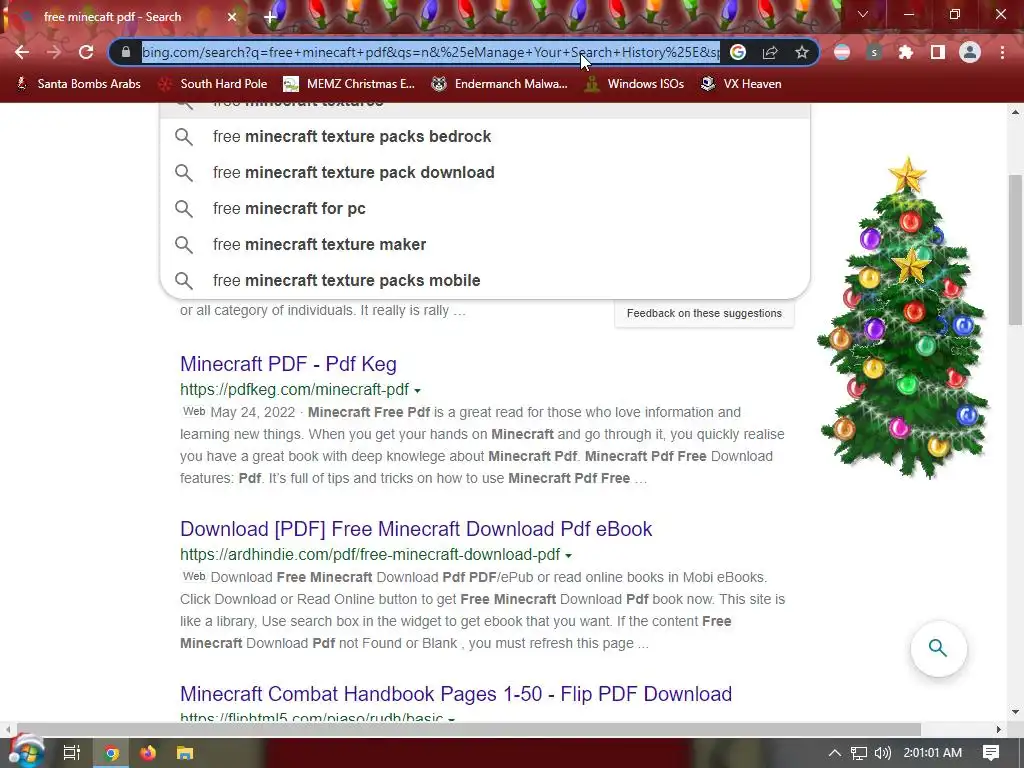Screen dimensions: 1024x768
Task: Launch Firefox from the taskbar
Action: (x=148, y=753)
